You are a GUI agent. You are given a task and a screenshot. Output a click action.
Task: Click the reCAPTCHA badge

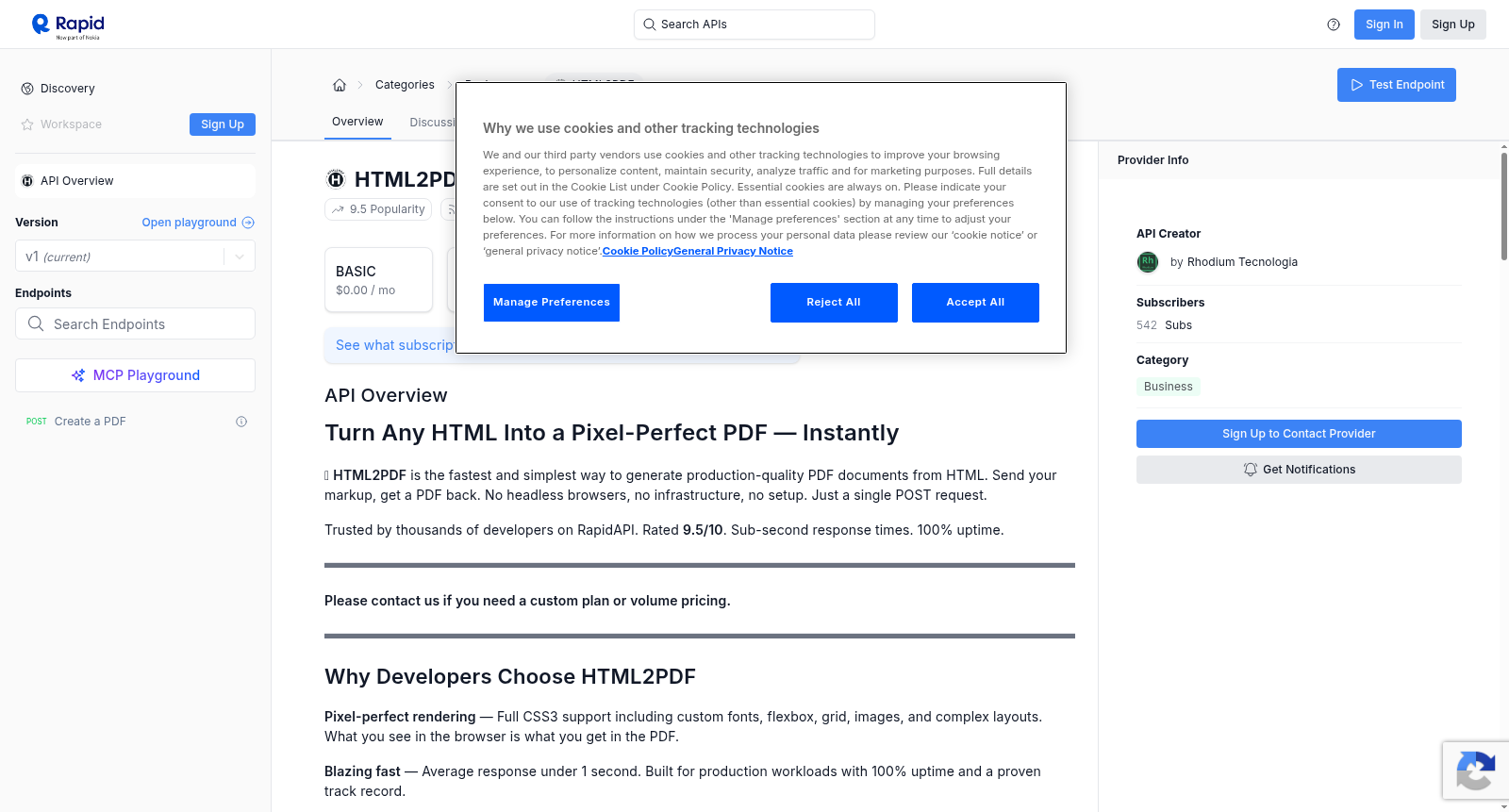pyautogui.click(x=1476, y=771)
